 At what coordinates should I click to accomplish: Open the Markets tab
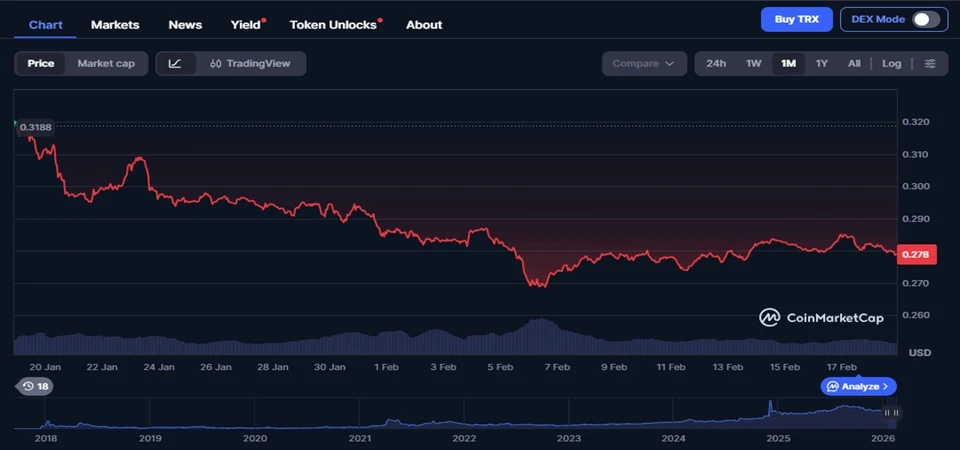[x=115, y=25]
